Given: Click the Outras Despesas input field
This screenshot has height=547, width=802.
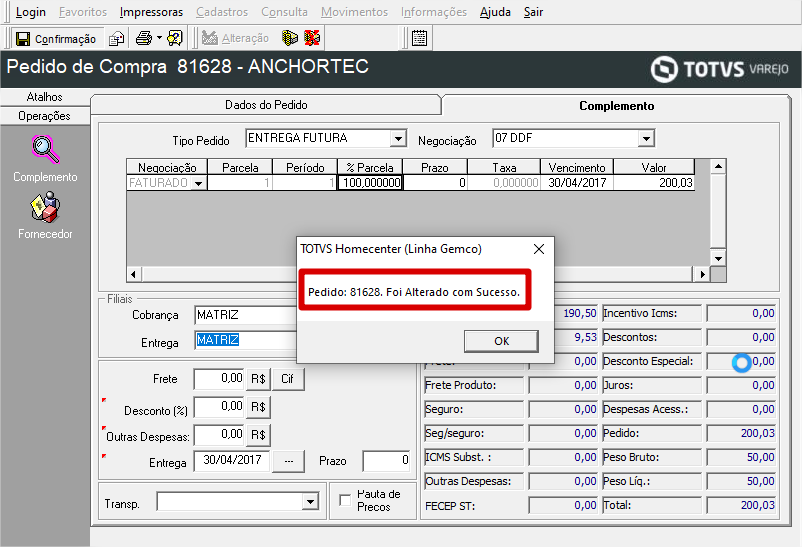Looking at the screenshot, I should pos(219,435).
